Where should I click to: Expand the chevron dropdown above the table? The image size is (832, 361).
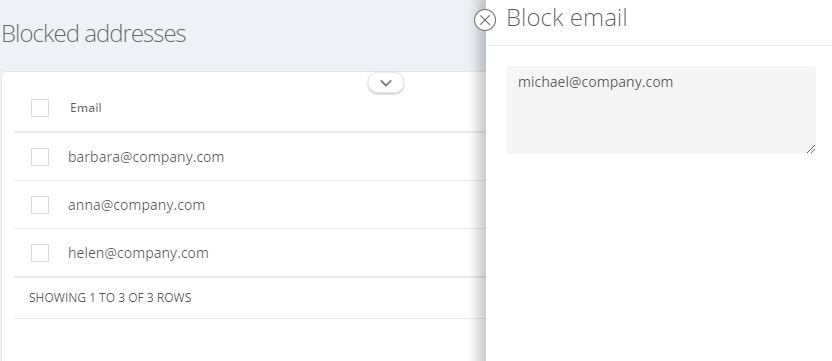386,83
